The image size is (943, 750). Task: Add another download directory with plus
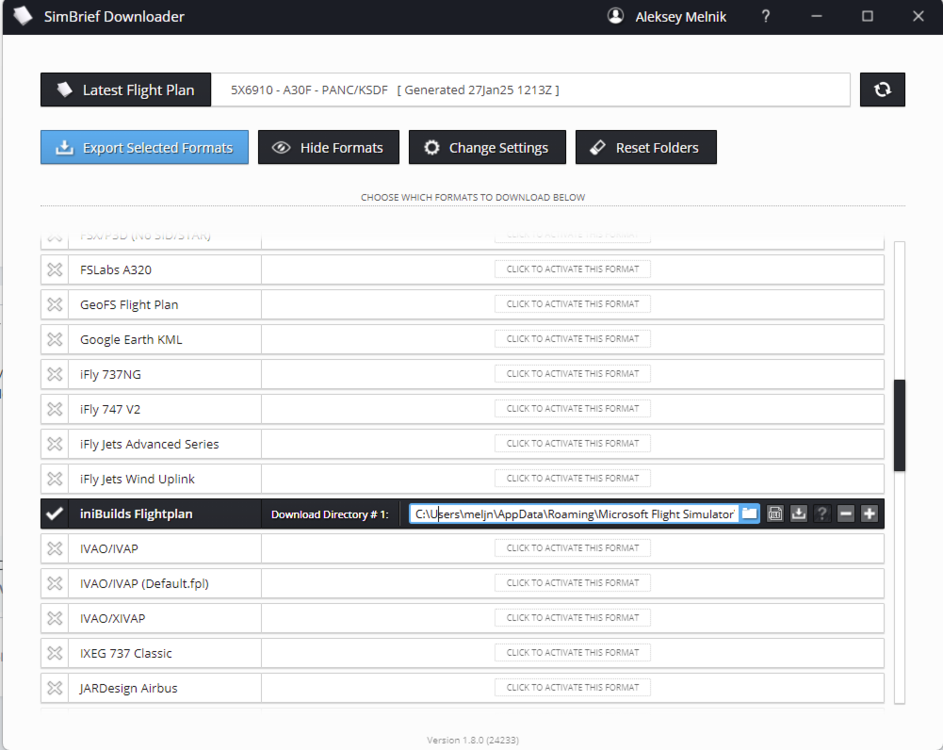tap(869, 514)
